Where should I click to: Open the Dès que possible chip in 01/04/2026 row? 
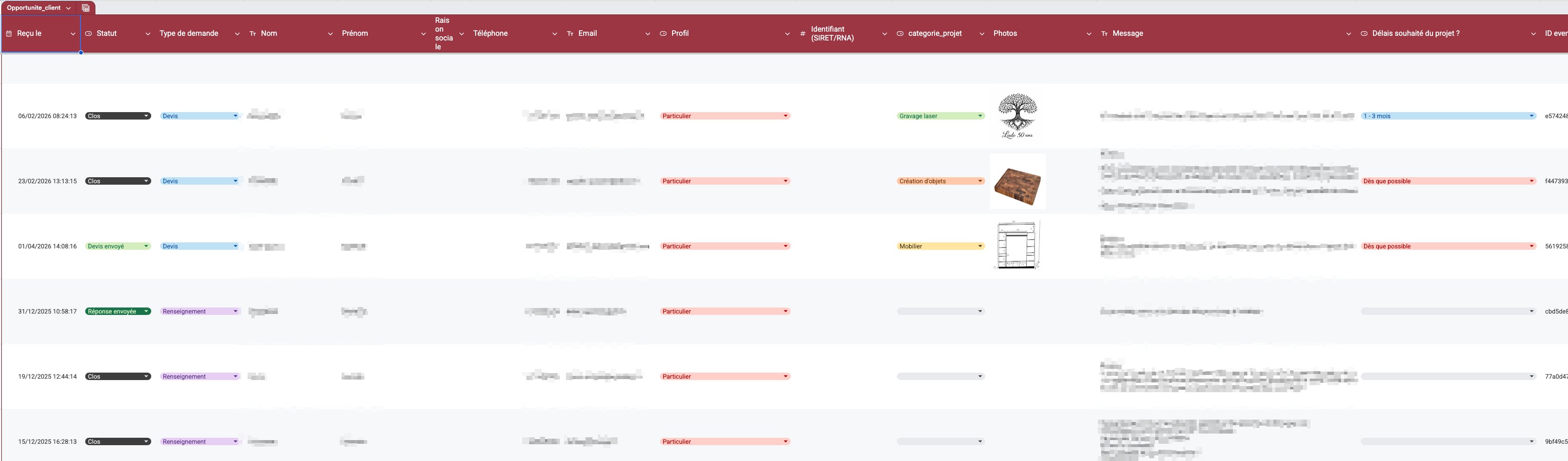pos(1449,246)
